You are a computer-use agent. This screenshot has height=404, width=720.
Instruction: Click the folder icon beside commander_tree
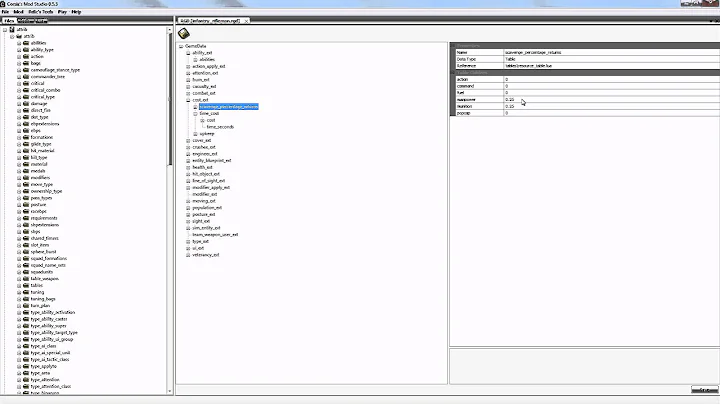tap(26, 77)
